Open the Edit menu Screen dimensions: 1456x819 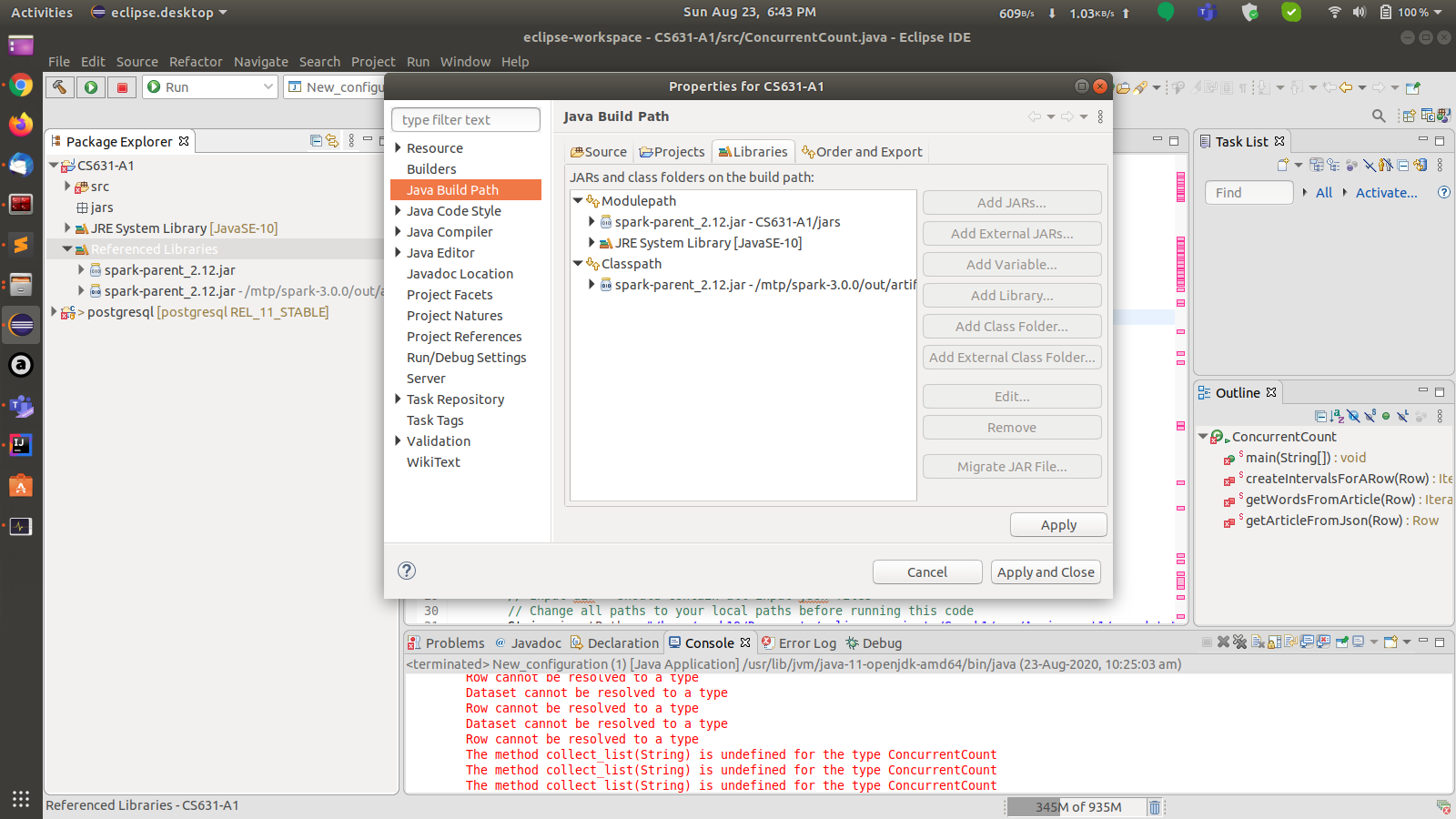[93, 62]
